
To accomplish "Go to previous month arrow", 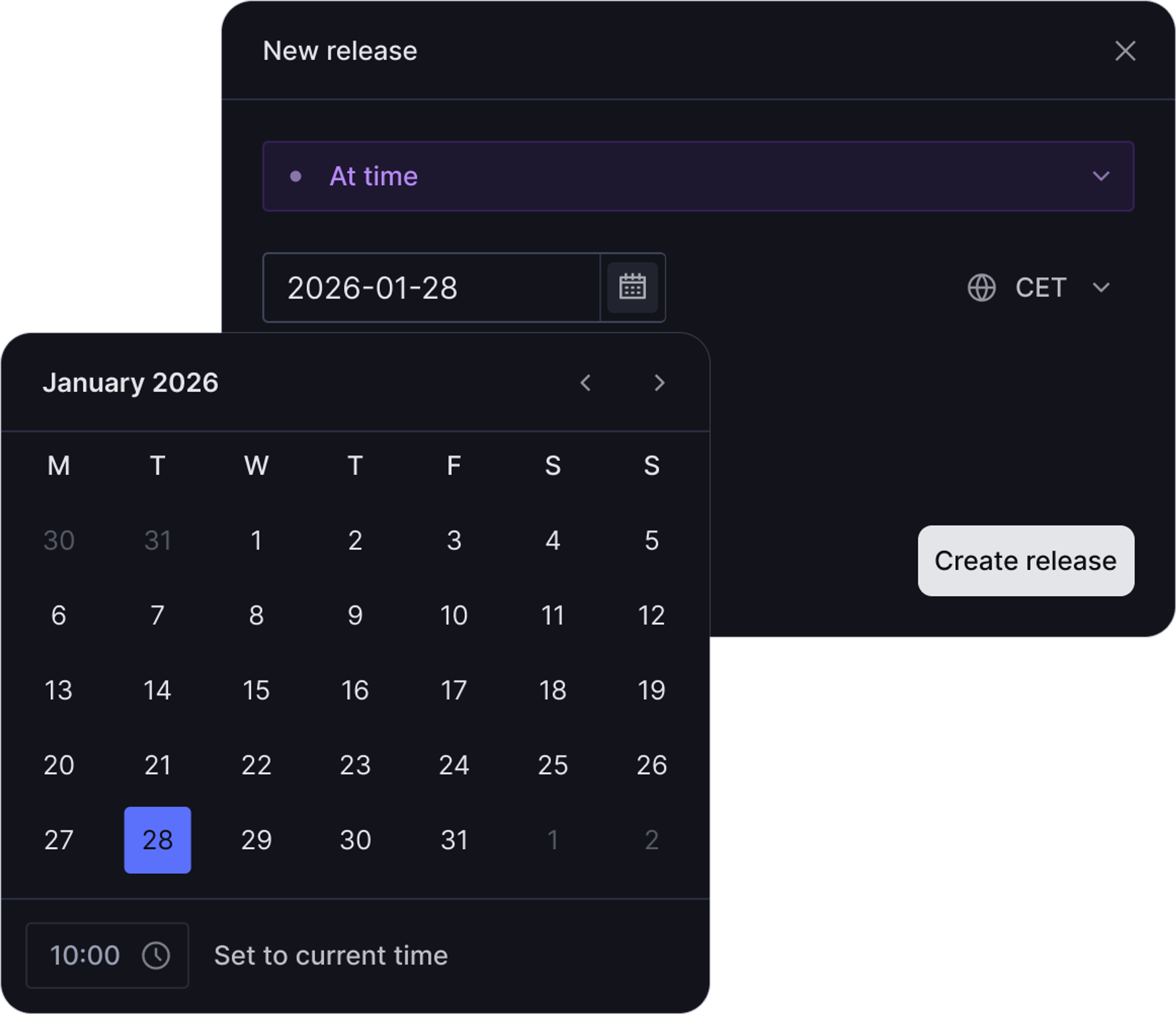I will click(586, 383).
